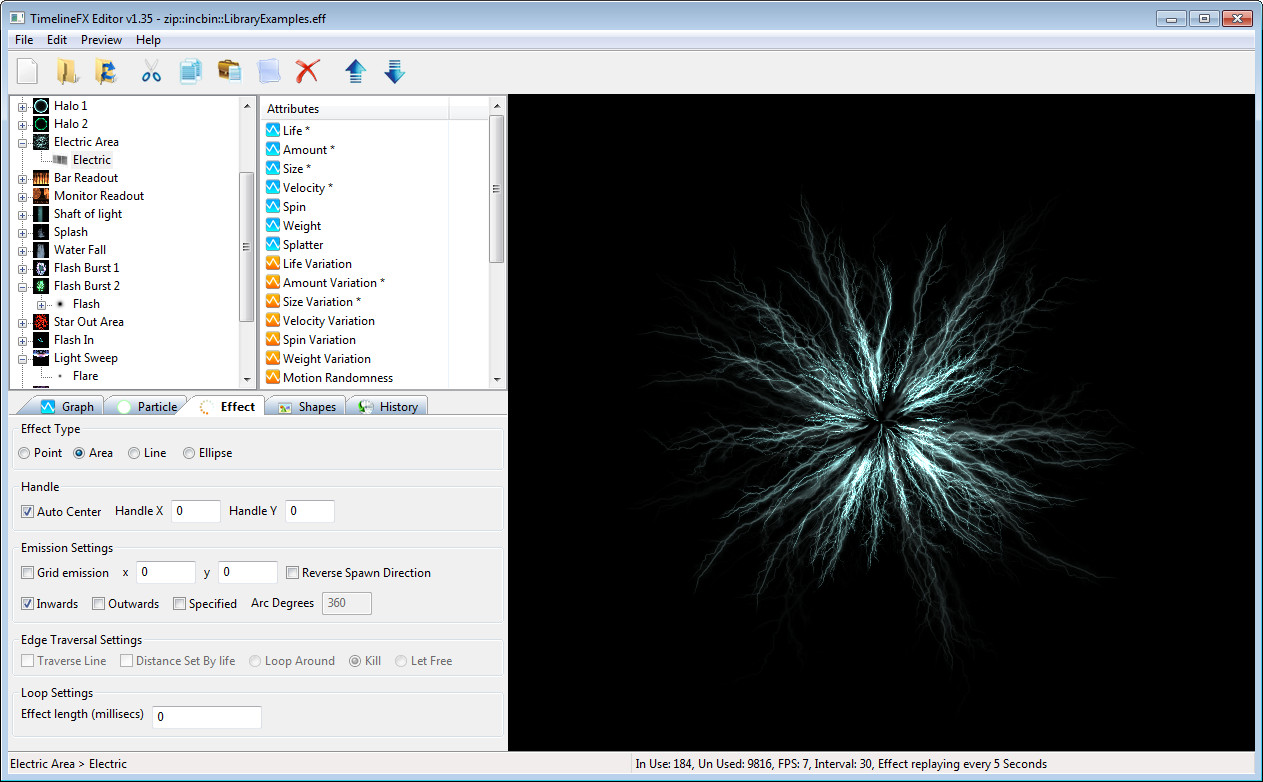Click the New blank file toolbar icon

tap(28, 71)
